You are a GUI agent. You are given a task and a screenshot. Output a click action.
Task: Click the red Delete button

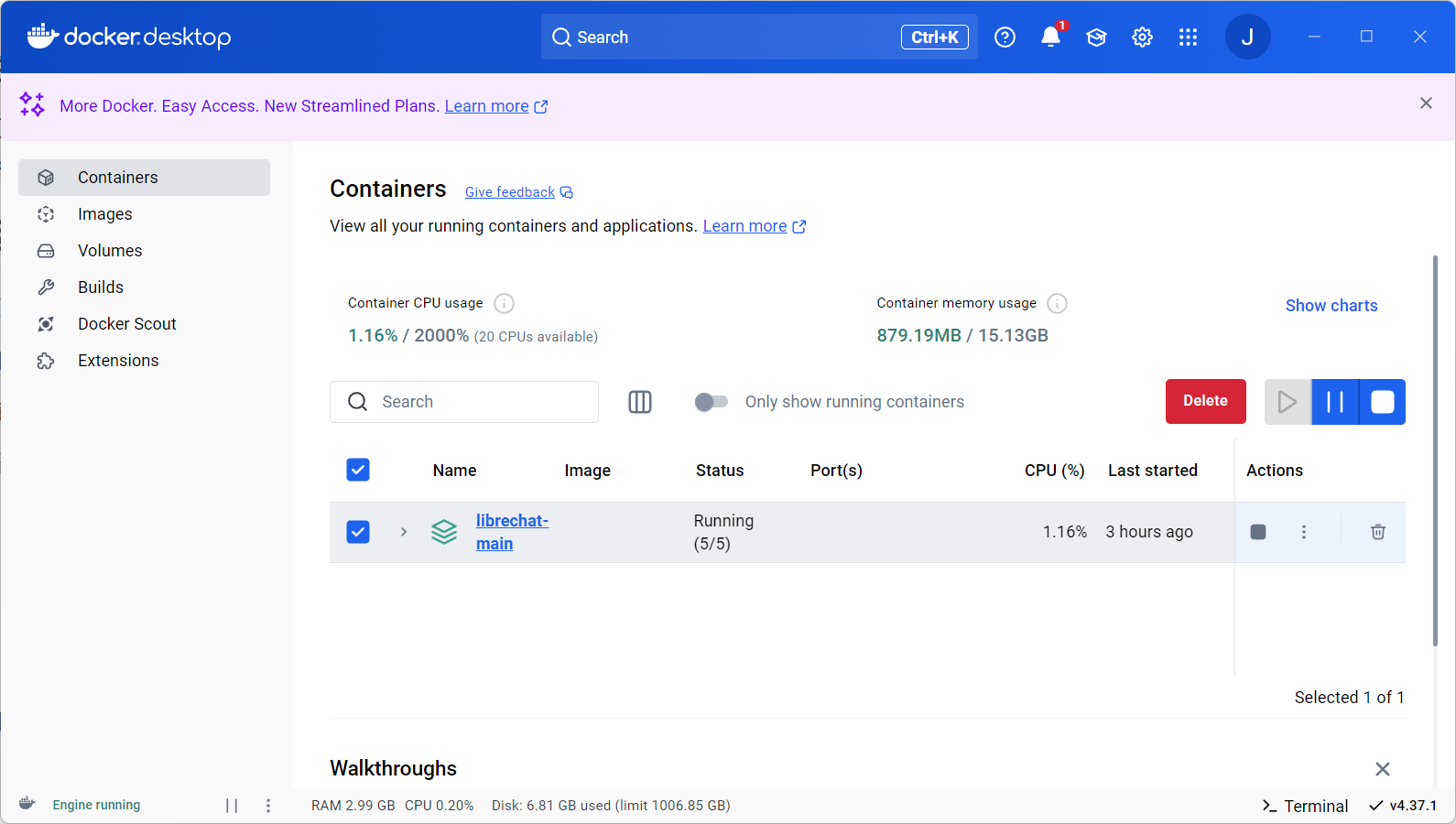pyautogui.click(x=1205, y=401)
